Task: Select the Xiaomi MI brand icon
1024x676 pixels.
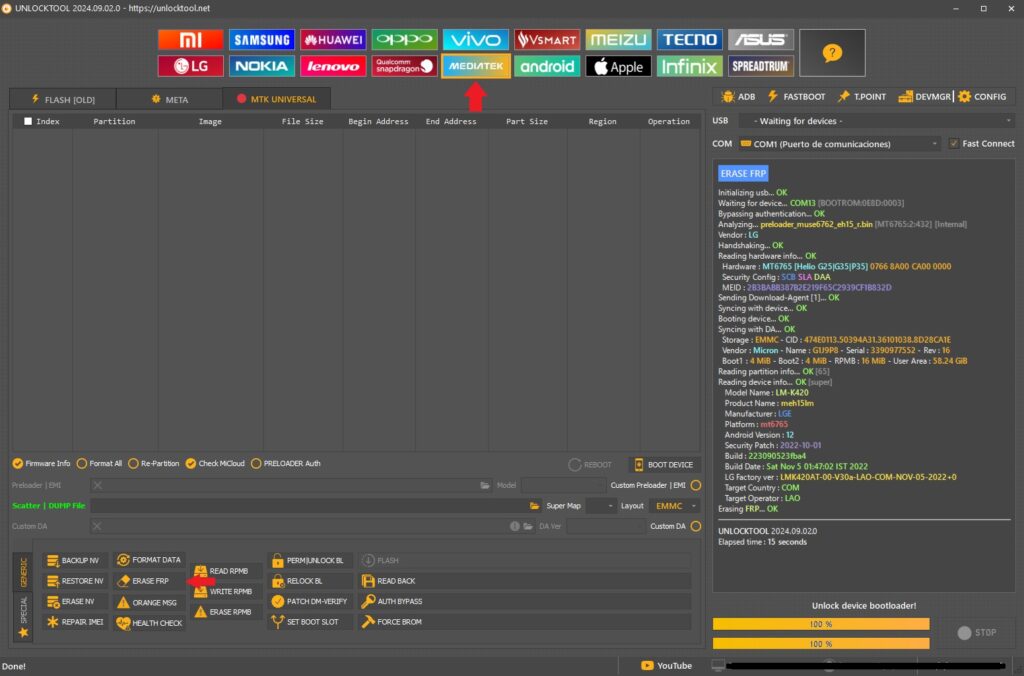Action: coord(190,40)
